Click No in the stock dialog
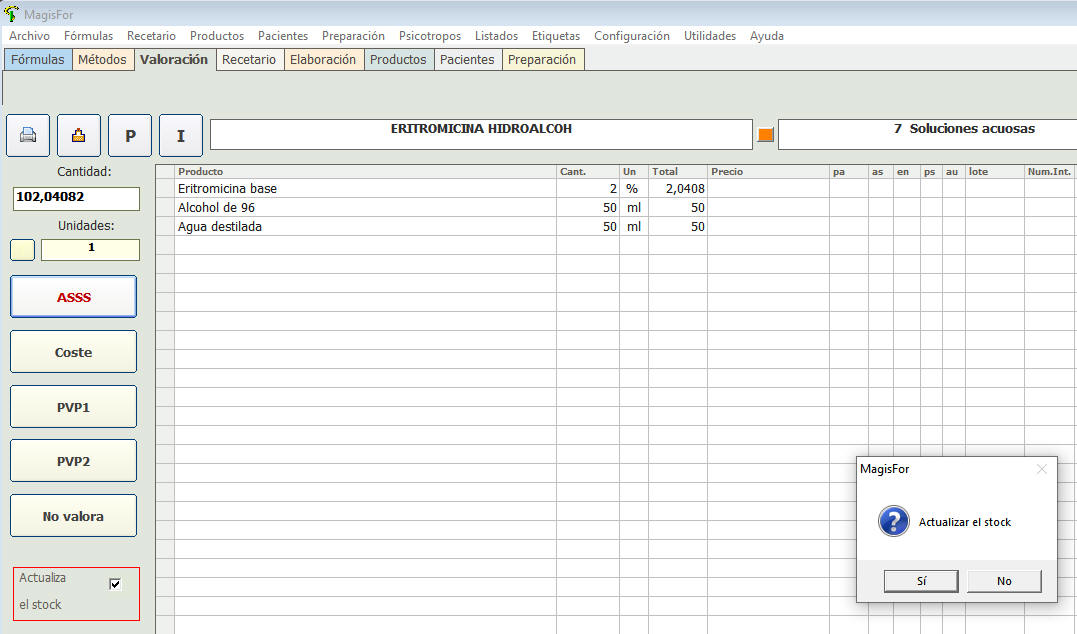This screenshot has height=634, width=1077. [x=1004, y=581]
